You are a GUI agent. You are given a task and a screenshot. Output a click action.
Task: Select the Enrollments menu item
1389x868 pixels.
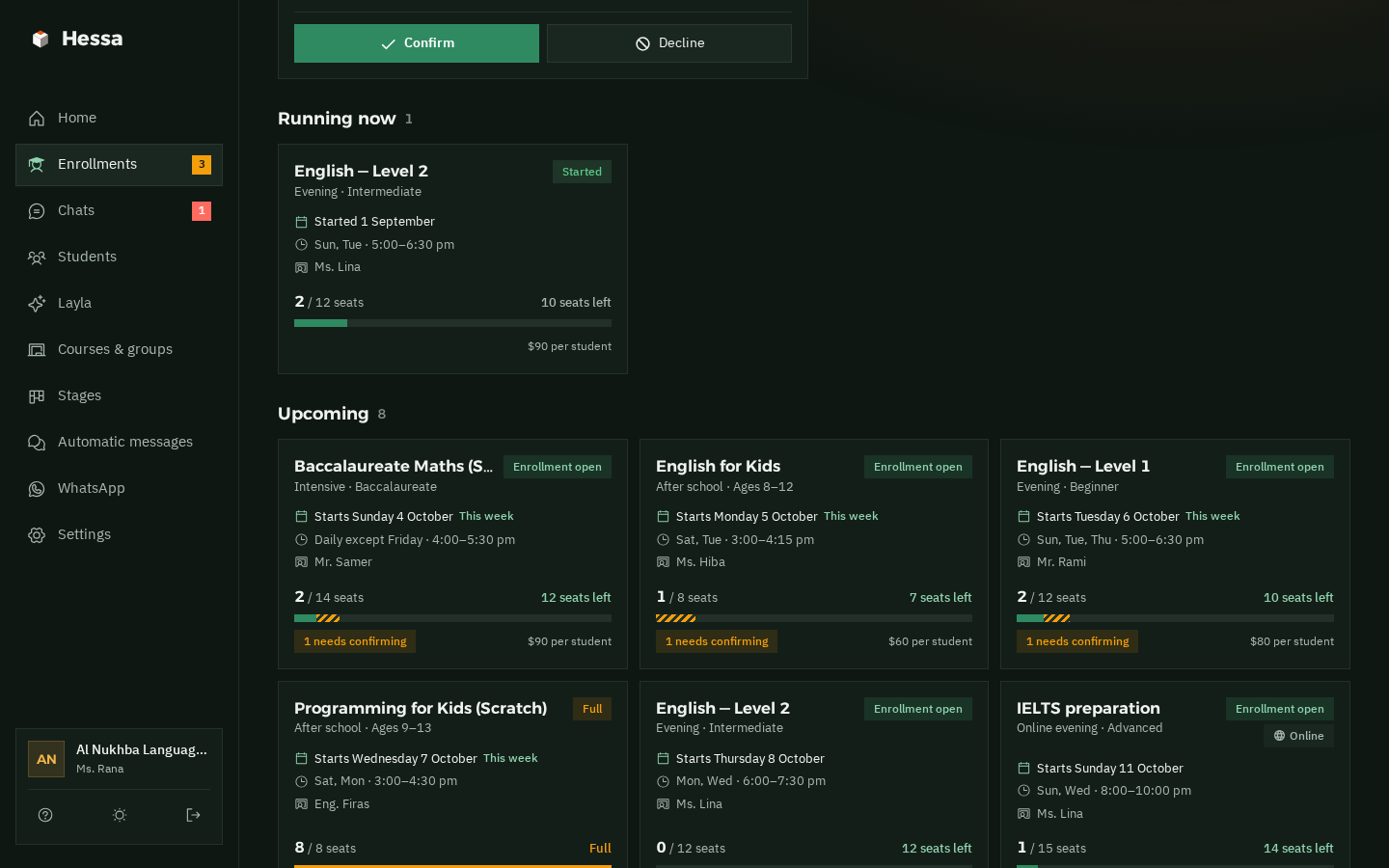point(119,165)
